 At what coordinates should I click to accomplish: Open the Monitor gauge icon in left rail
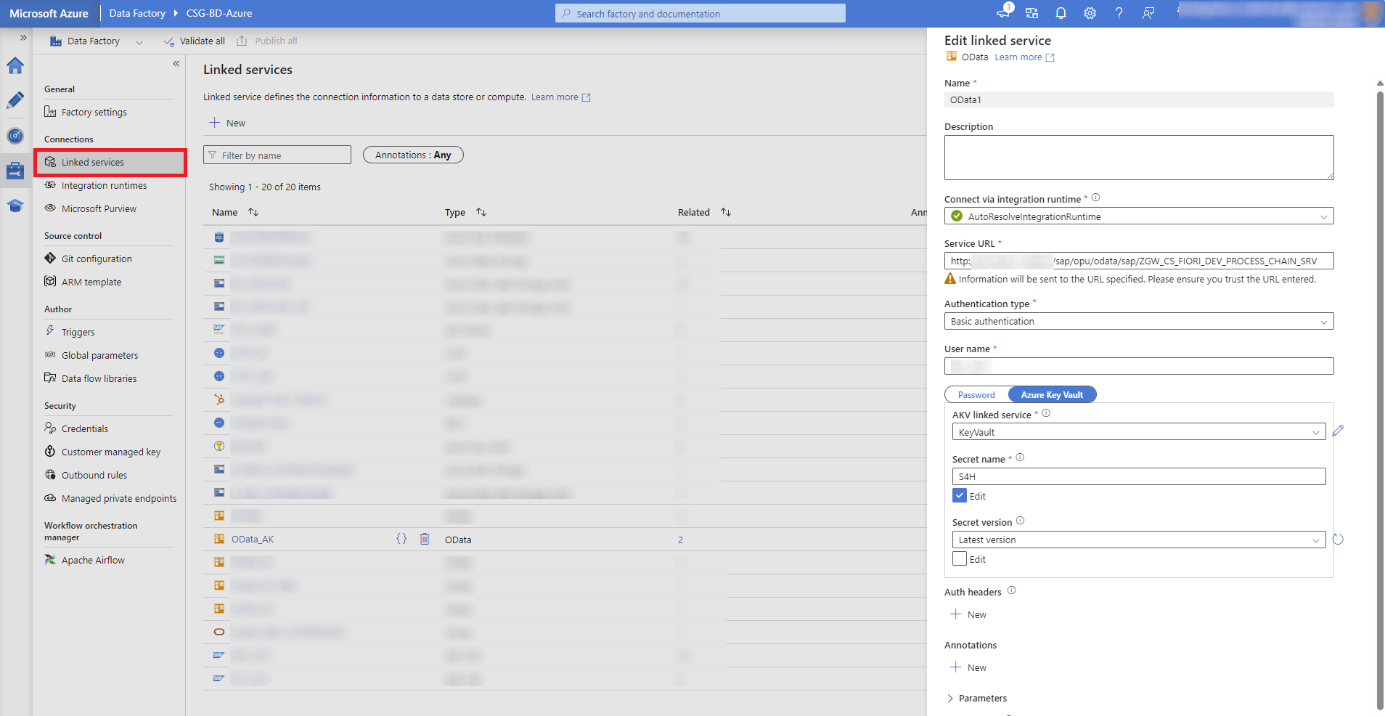pyautogui.click(x=15, y=135)
